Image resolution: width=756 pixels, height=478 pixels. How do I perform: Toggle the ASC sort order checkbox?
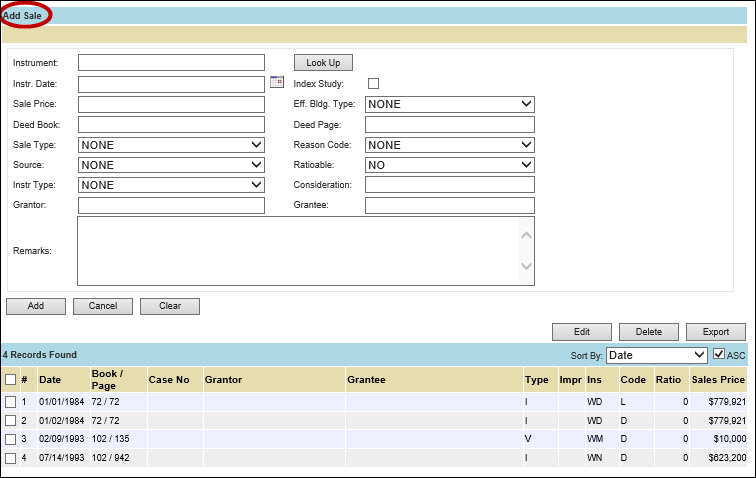[x=719, y=354]
